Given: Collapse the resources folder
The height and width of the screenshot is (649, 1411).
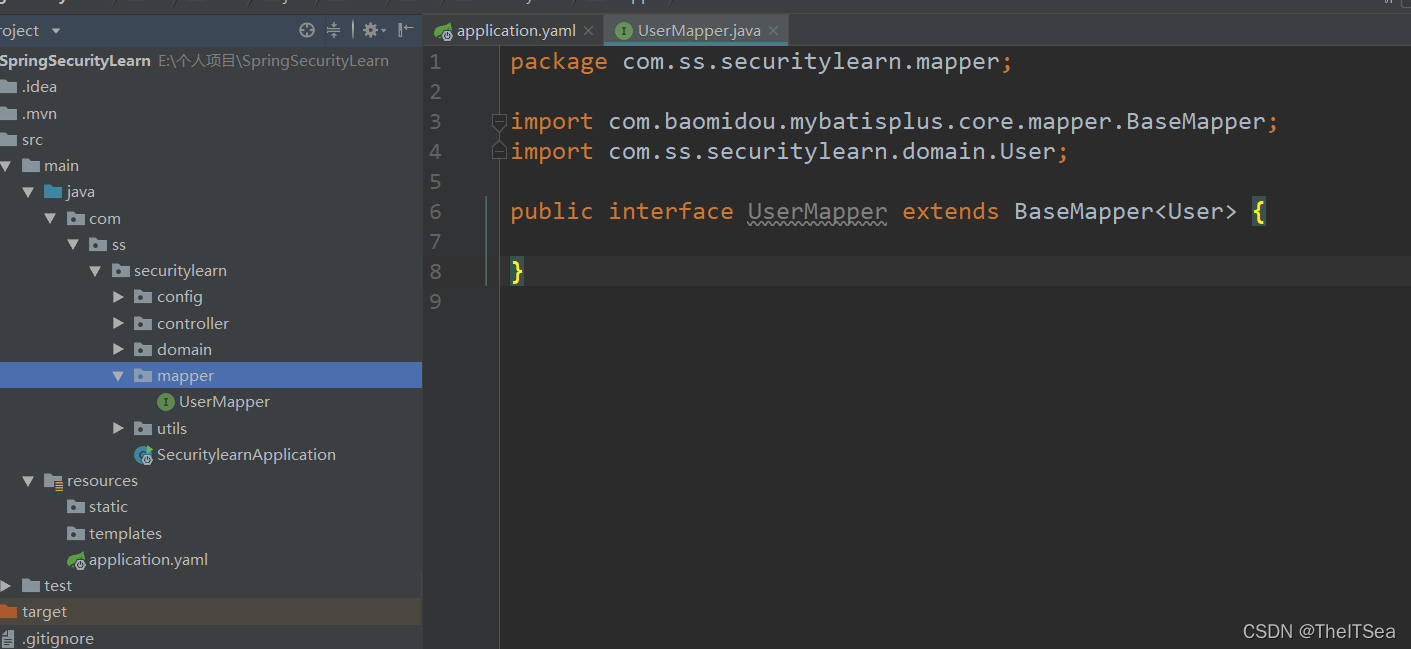Looking at the screenshot, I should [28, 481].
